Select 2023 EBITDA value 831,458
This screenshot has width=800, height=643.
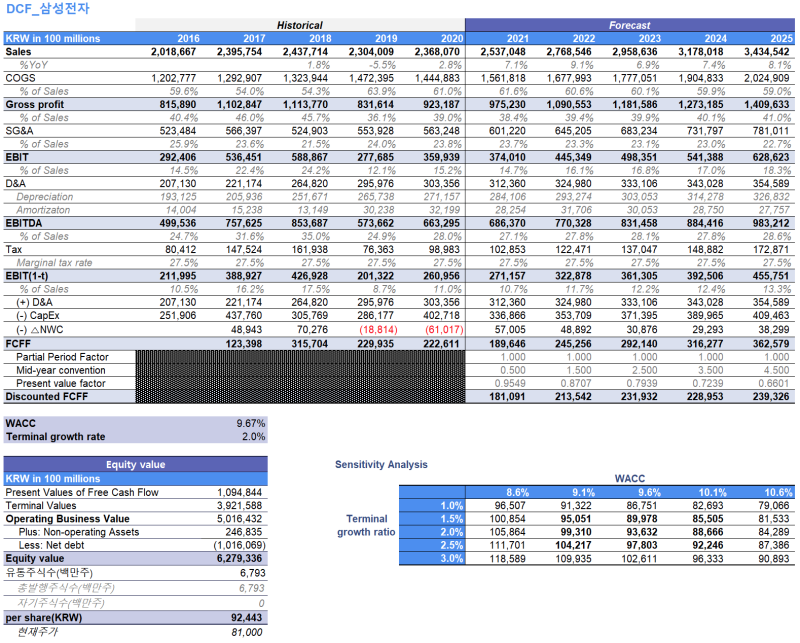[x=639, y=223]
